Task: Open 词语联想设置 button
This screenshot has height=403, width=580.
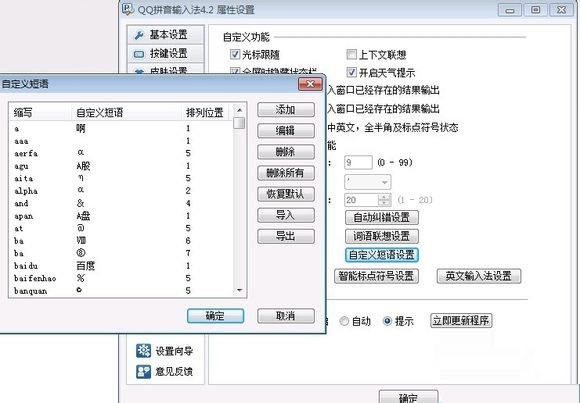Action: tap(382, 236)
